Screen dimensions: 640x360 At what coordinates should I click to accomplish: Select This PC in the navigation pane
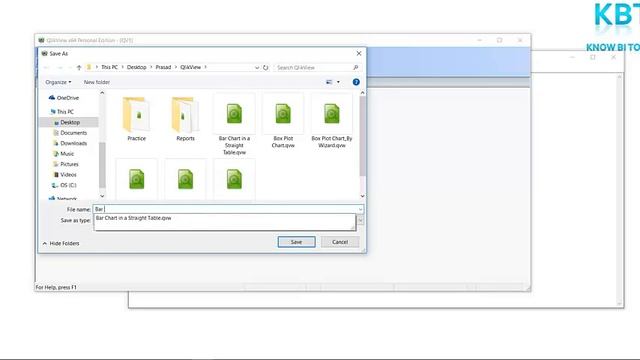pyautogui.click(x=62, y=111)
